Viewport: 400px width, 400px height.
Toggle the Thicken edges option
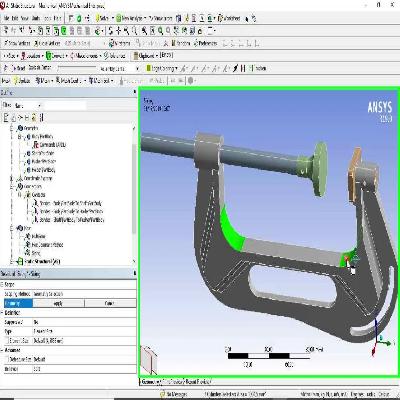258,68
